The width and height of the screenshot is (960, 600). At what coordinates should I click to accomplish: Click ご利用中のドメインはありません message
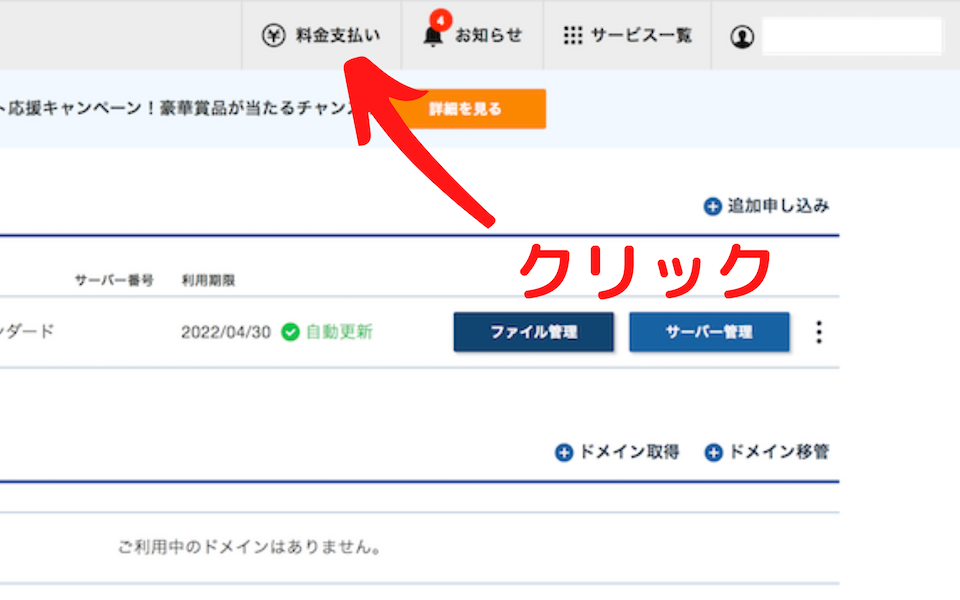coord(249,547)
